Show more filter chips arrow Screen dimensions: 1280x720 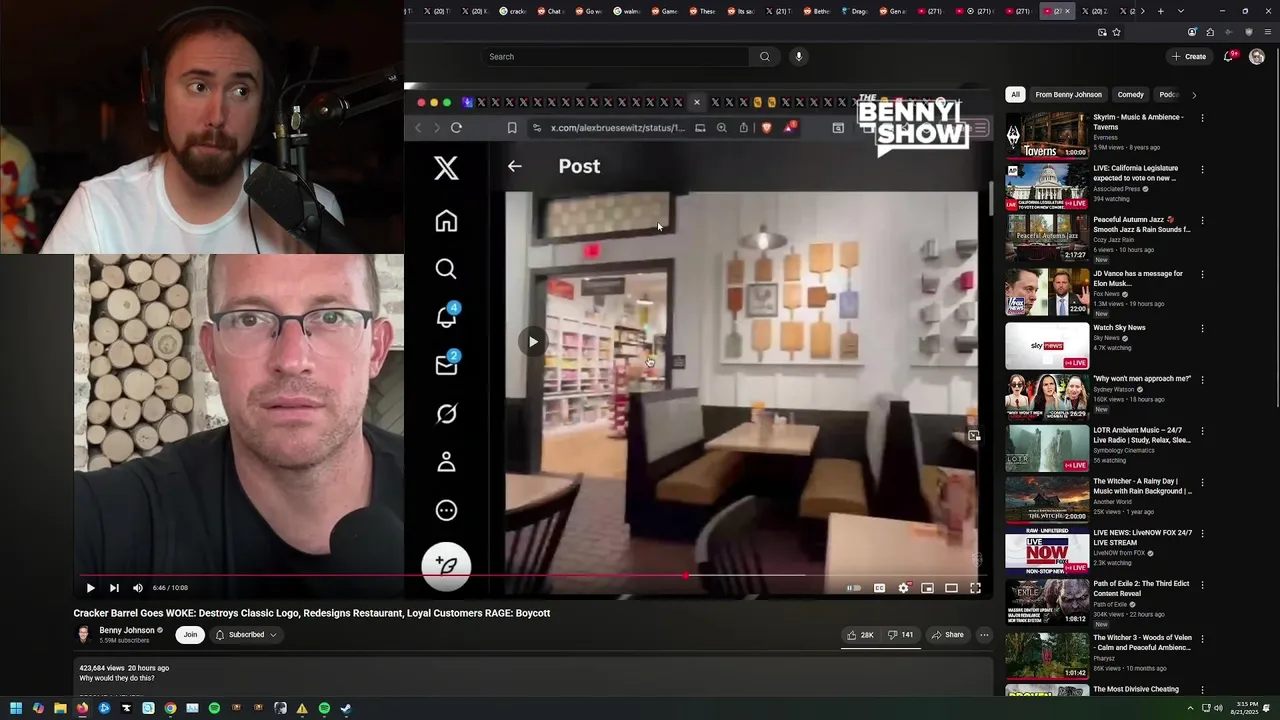point(1193,95)
